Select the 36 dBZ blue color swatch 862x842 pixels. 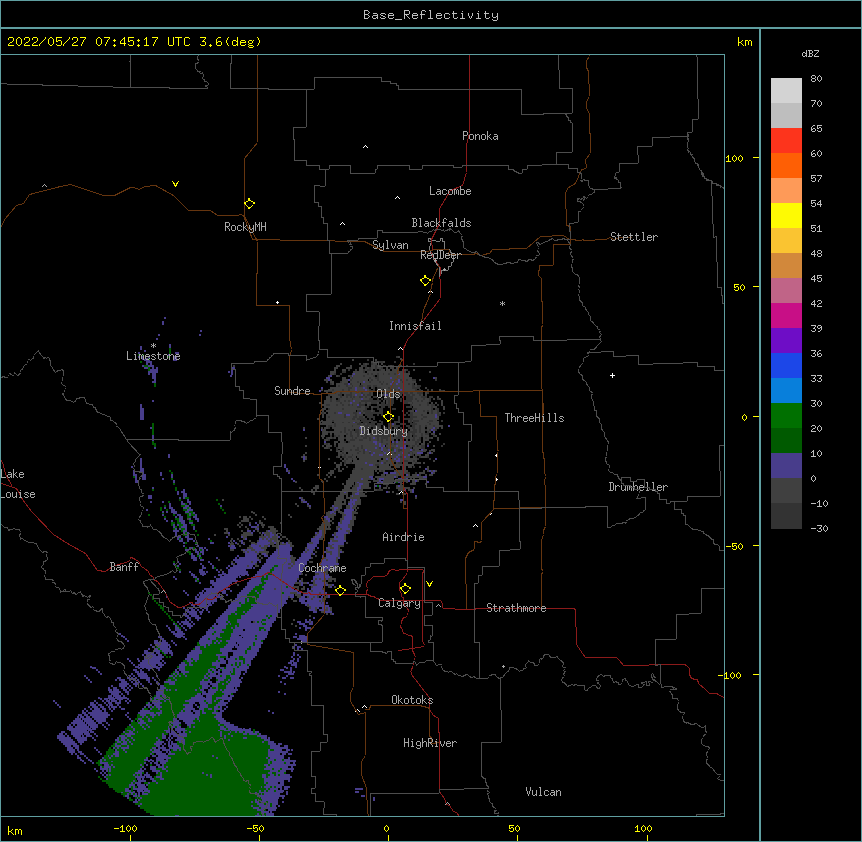[786, 365]
